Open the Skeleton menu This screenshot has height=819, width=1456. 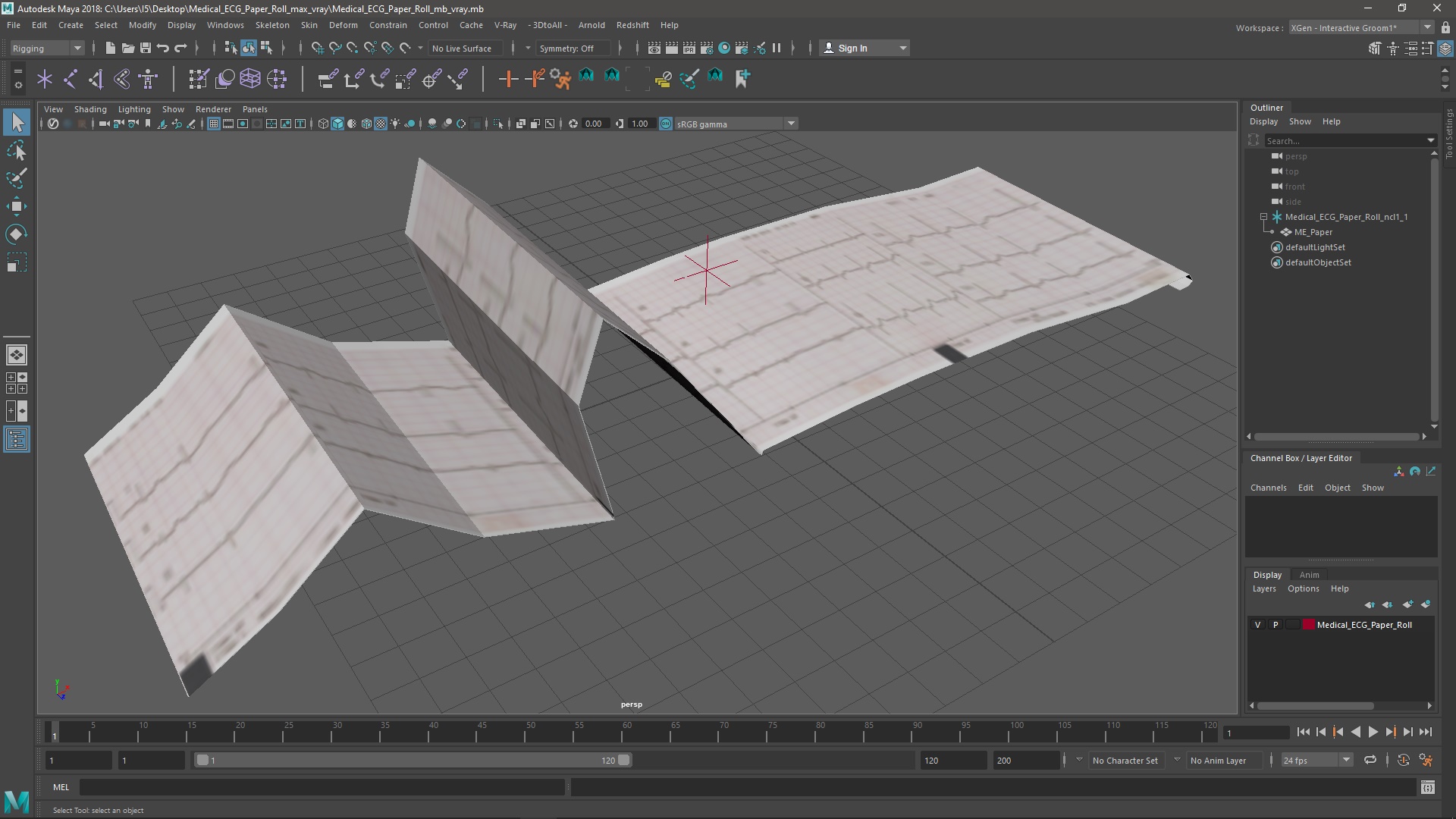point(272,25)
